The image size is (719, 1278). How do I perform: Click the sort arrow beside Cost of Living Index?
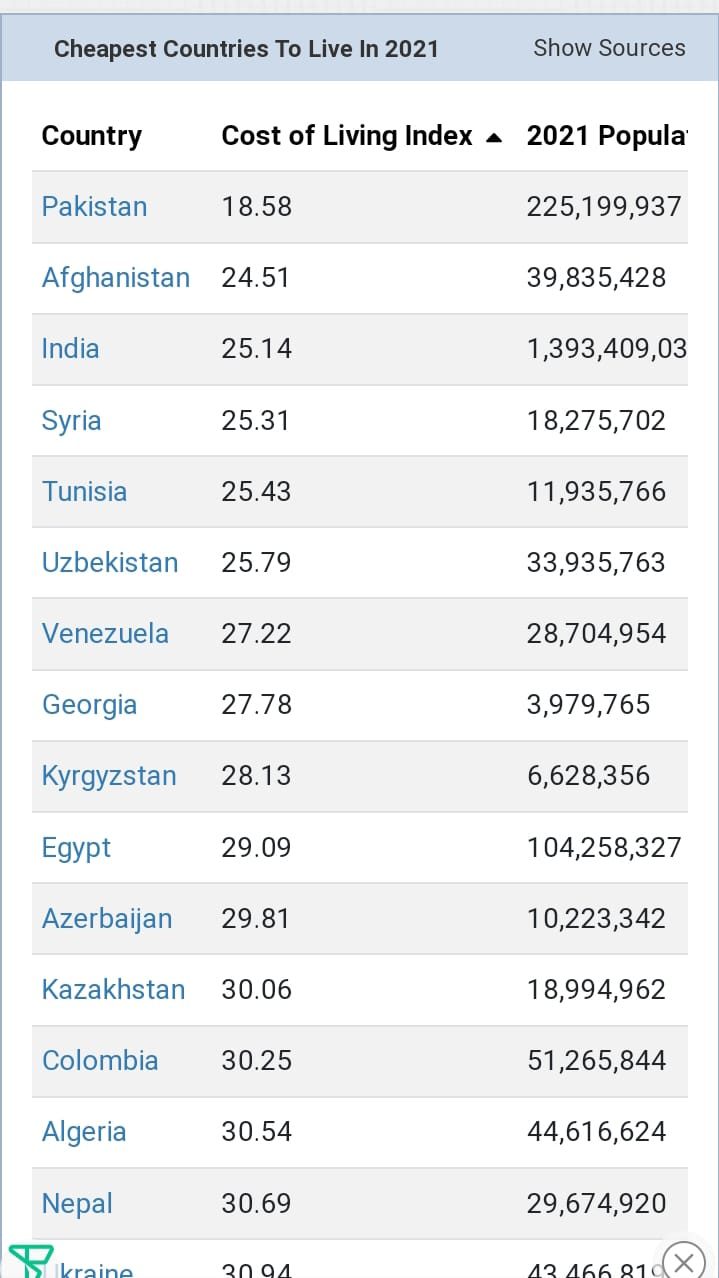click(493, 138)
